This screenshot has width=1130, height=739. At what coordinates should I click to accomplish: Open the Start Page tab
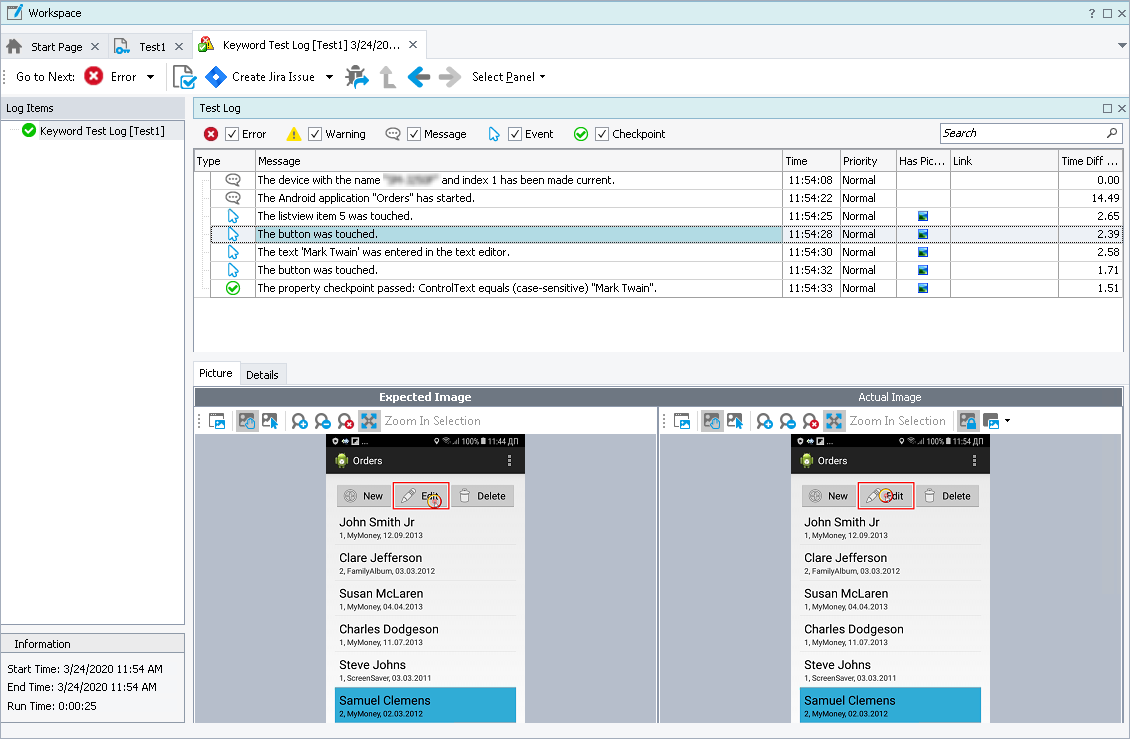click(56, 47)
